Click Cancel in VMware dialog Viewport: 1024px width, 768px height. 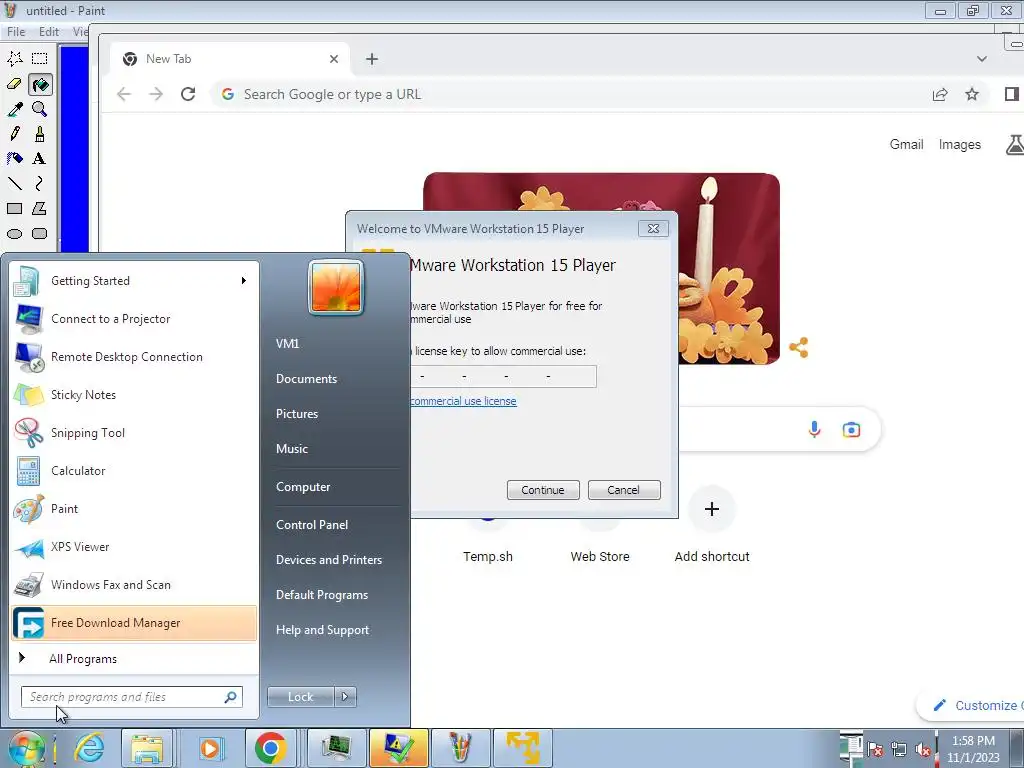pyautogui.click(x=624, y=490)
